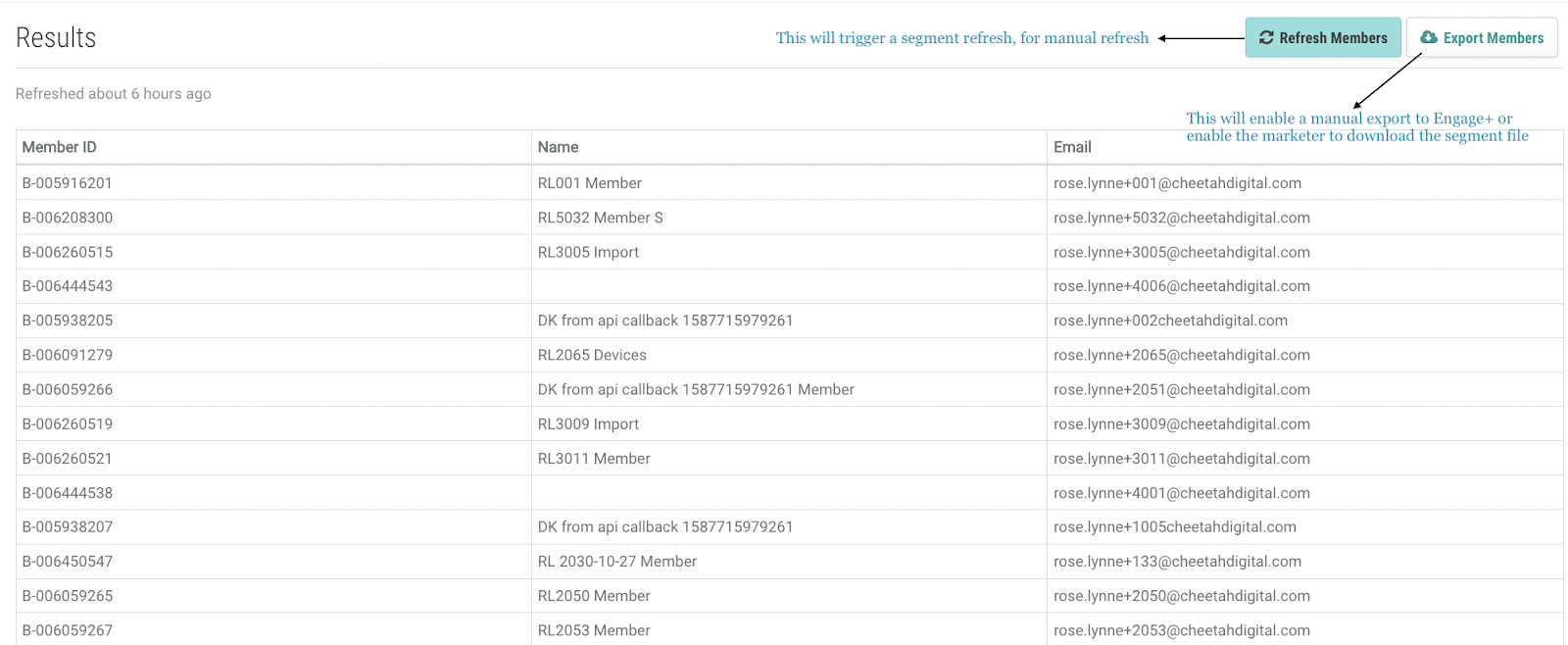Click the cloud download icon in Export Members
This screenshot has width=1568, height=645.
[1429, 38]
